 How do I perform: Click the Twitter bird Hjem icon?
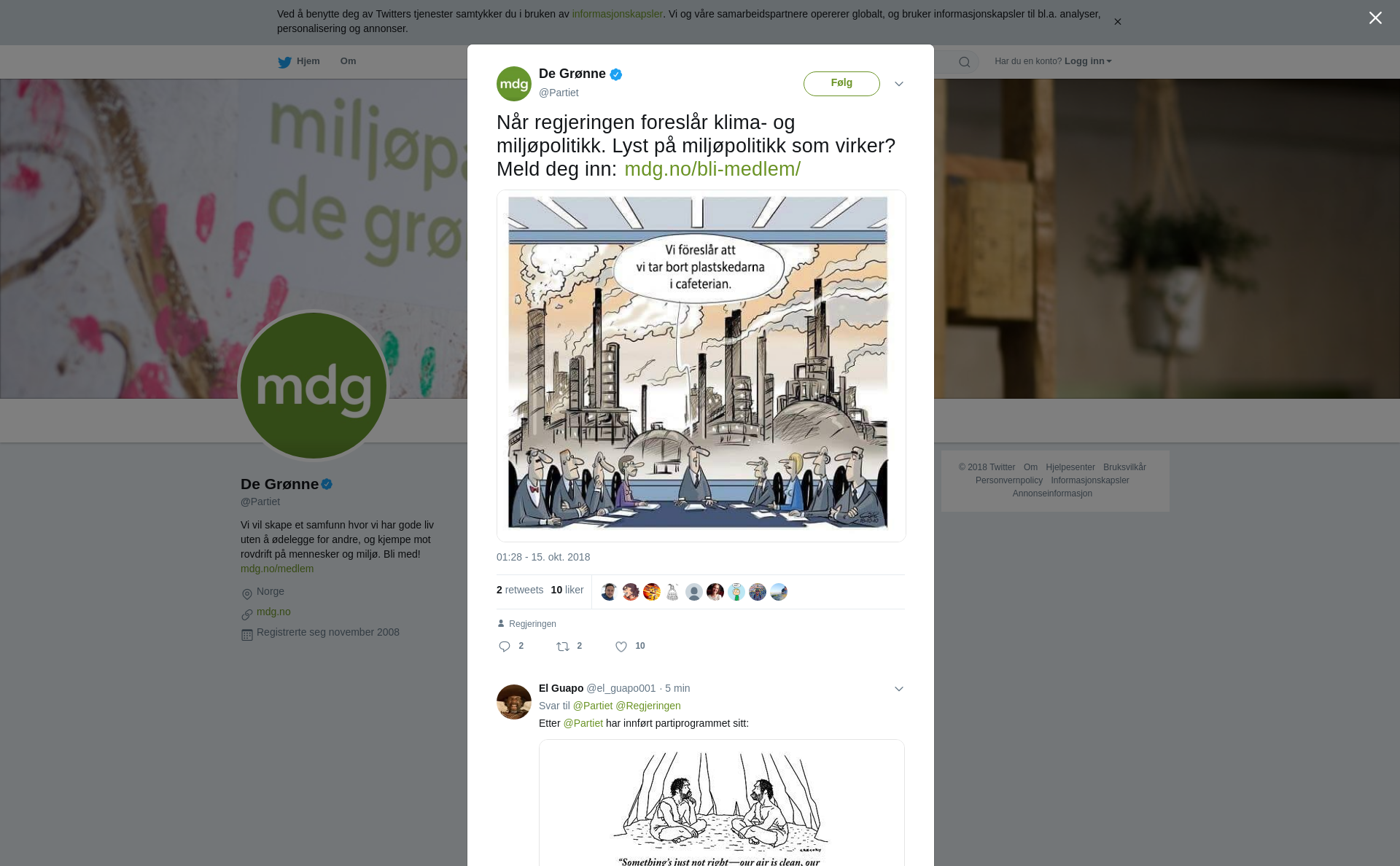[284, 62]
